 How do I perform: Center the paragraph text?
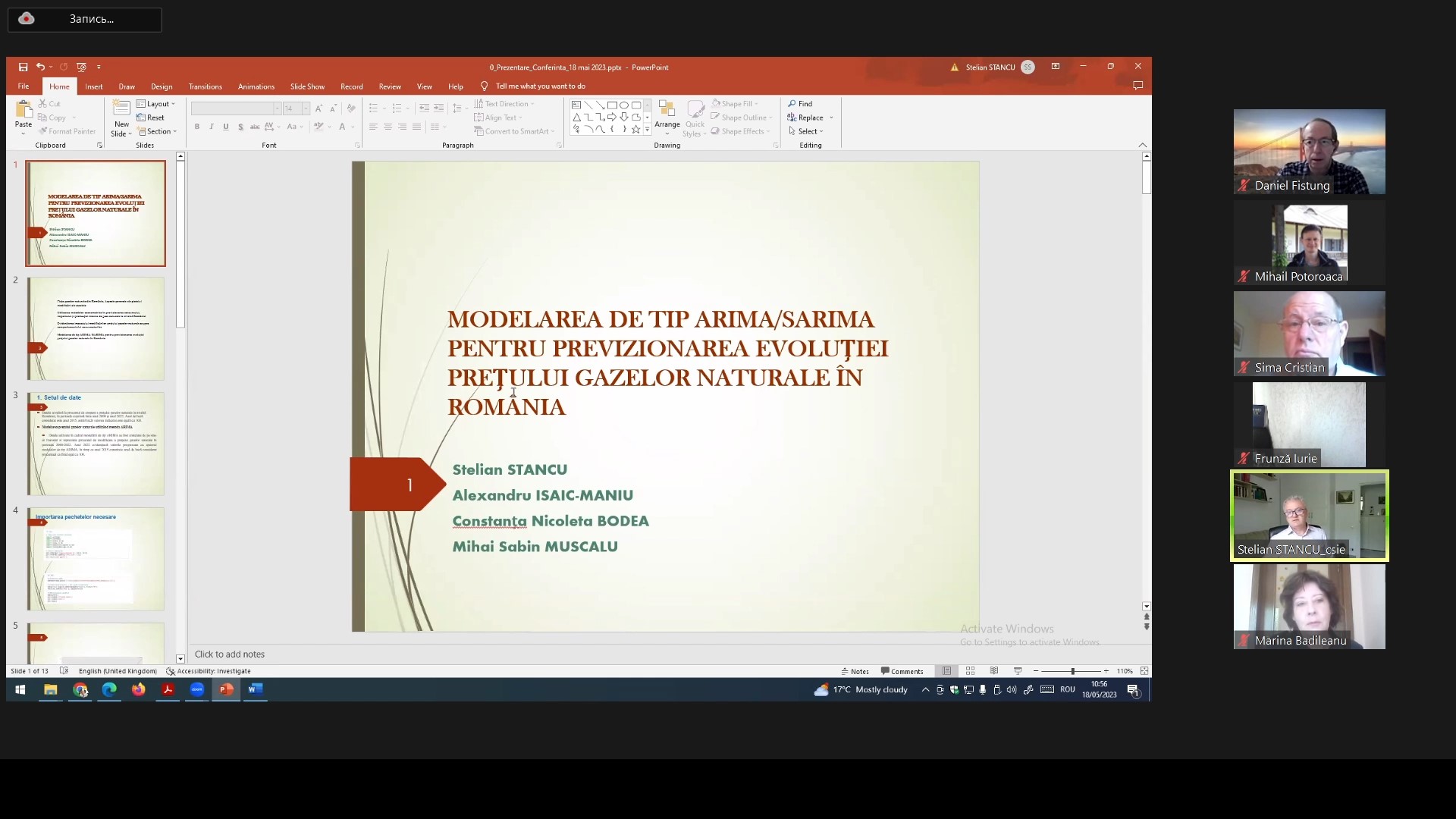[388, 127]
